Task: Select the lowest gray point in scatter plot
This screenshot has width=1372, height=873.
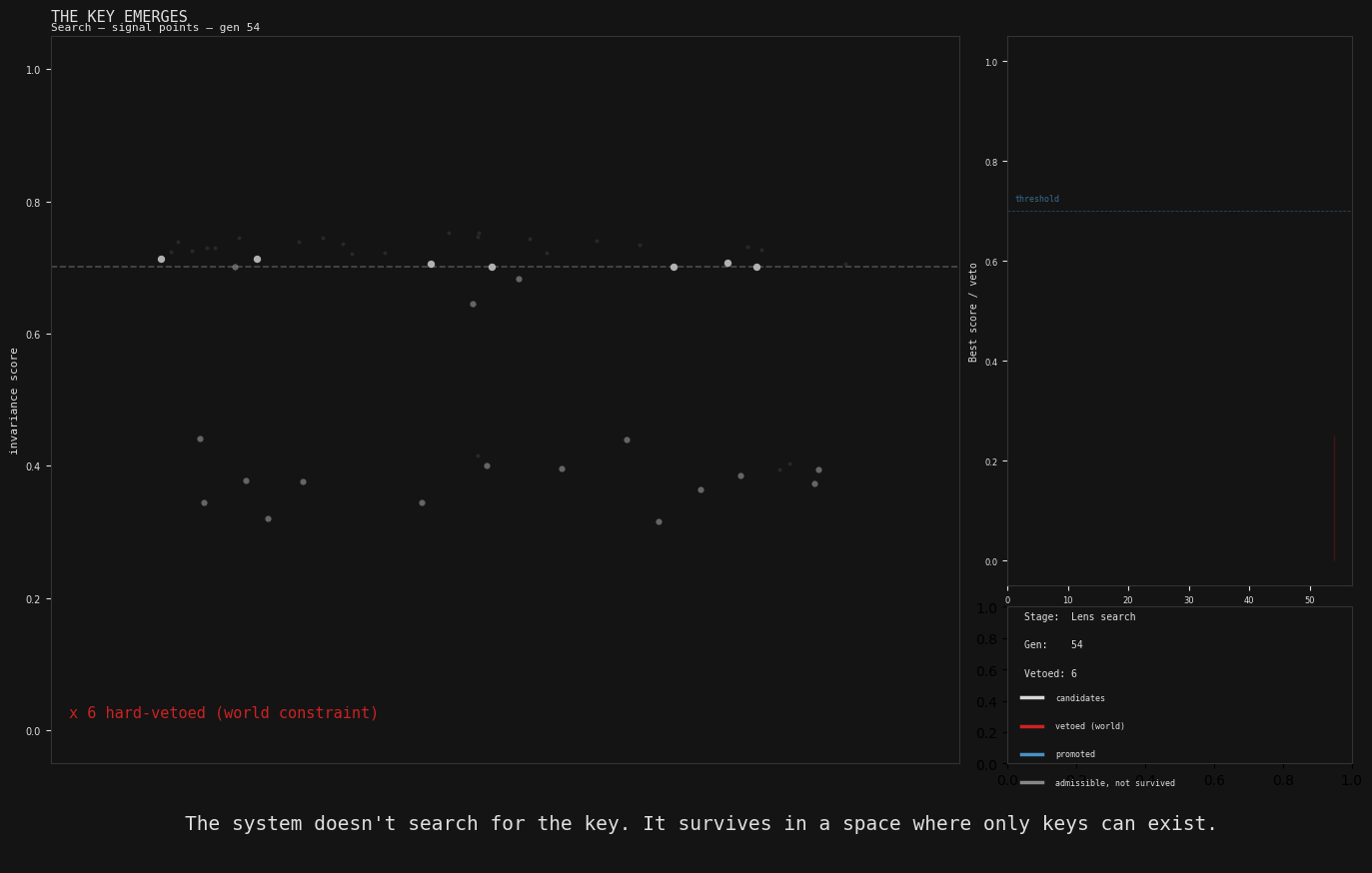Action: click(659, 521)
